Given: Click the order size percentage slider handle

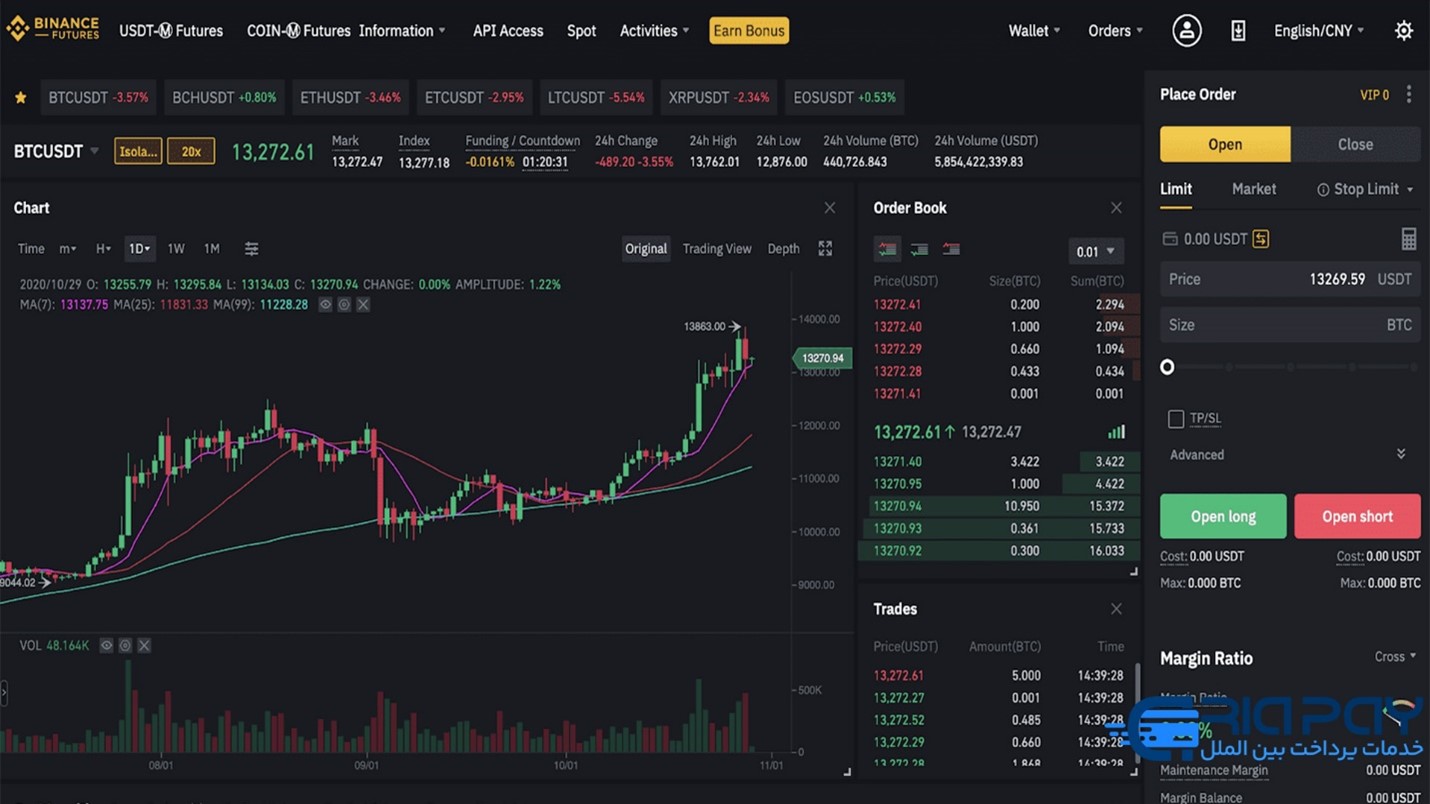Looking at the screenshot, I should (x=1167, y=367).
